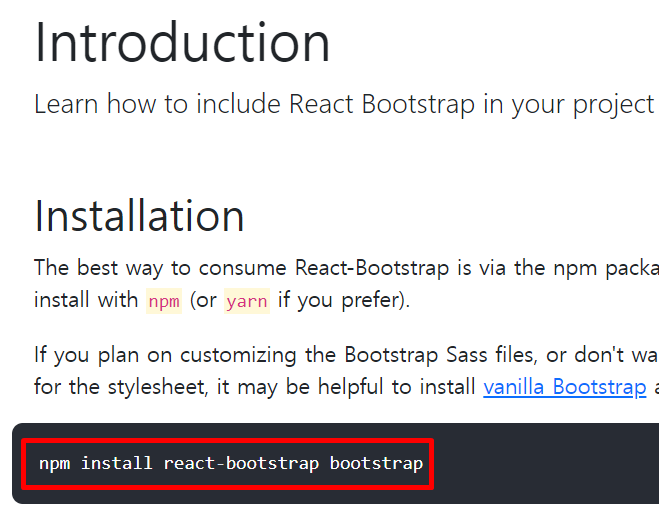Click the 'npm install react-bootstrap bootstrap' command text
Screen dimensions: 659x520
point(231,464)
